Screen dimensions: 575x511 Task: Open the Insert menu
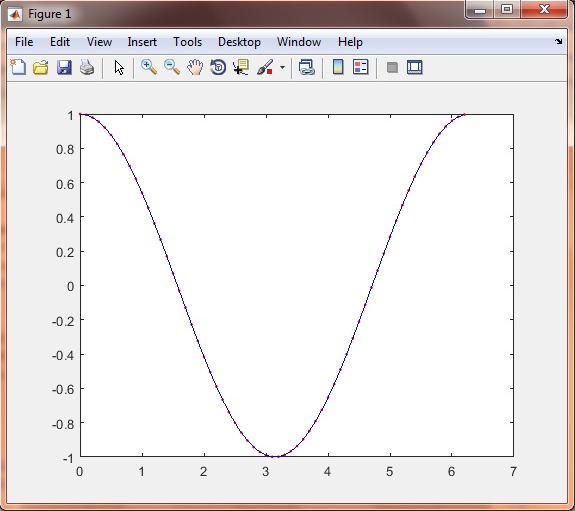(x=142, y=42)
